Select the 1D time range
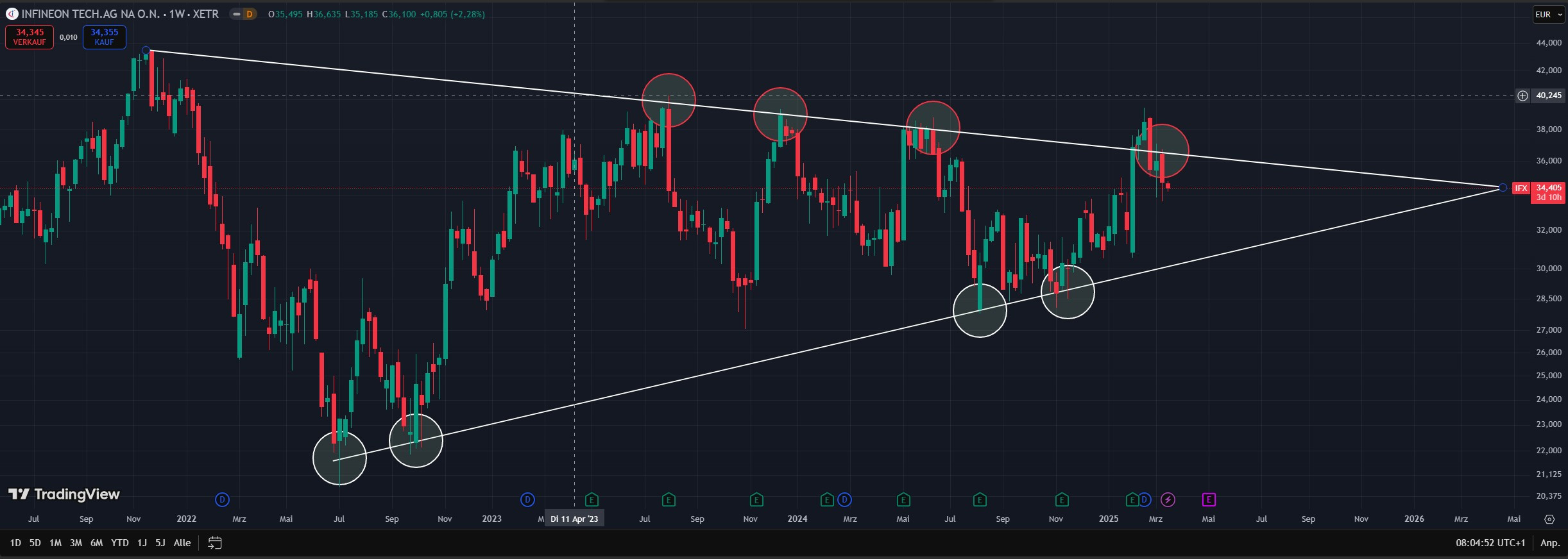Image resolution: width=1568 pixels, height=559 pixels. tap(15, 543)
